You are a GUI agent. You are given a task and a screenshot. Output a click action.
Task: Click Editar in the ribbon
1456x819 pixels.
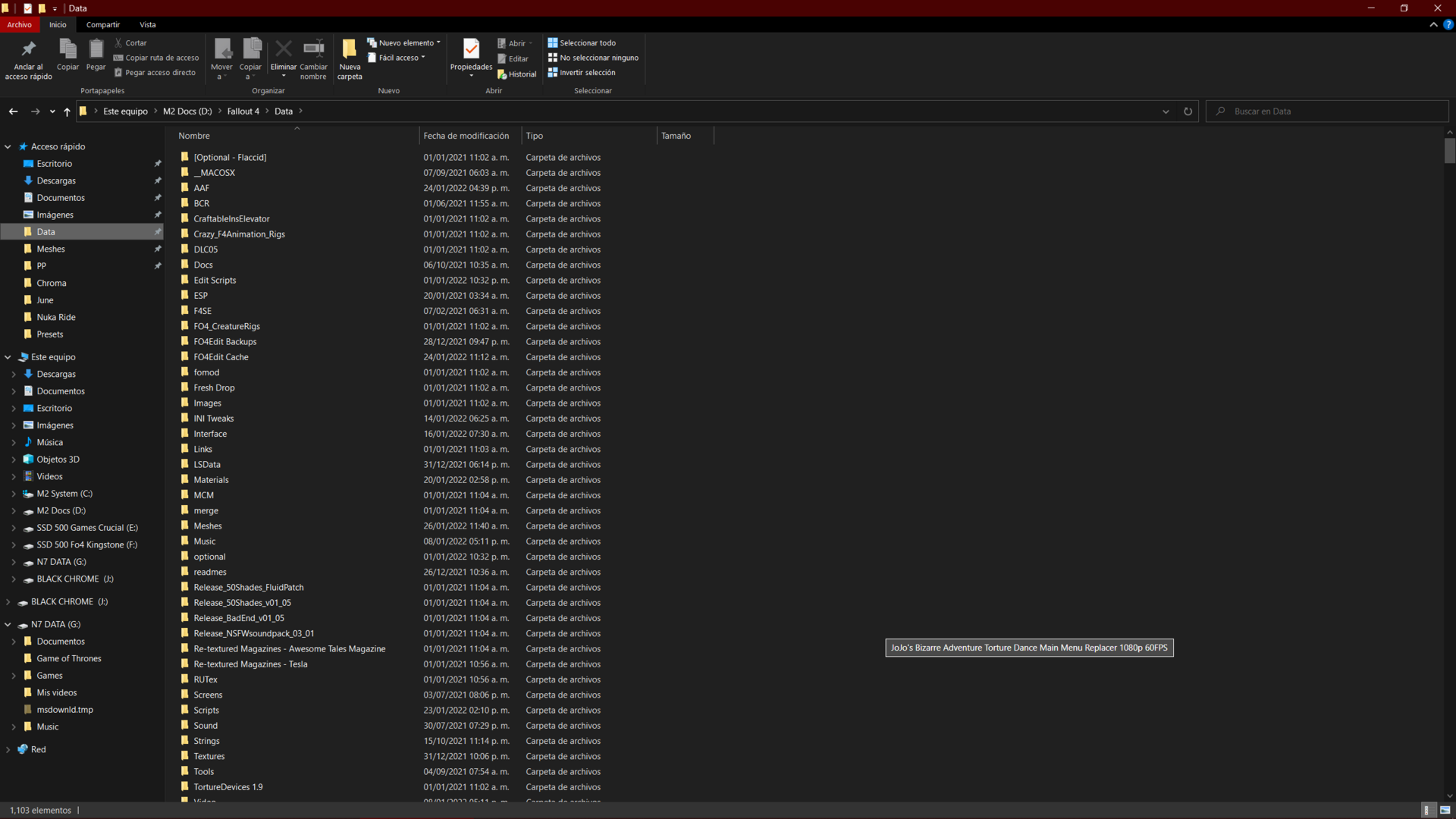point(513,58)
